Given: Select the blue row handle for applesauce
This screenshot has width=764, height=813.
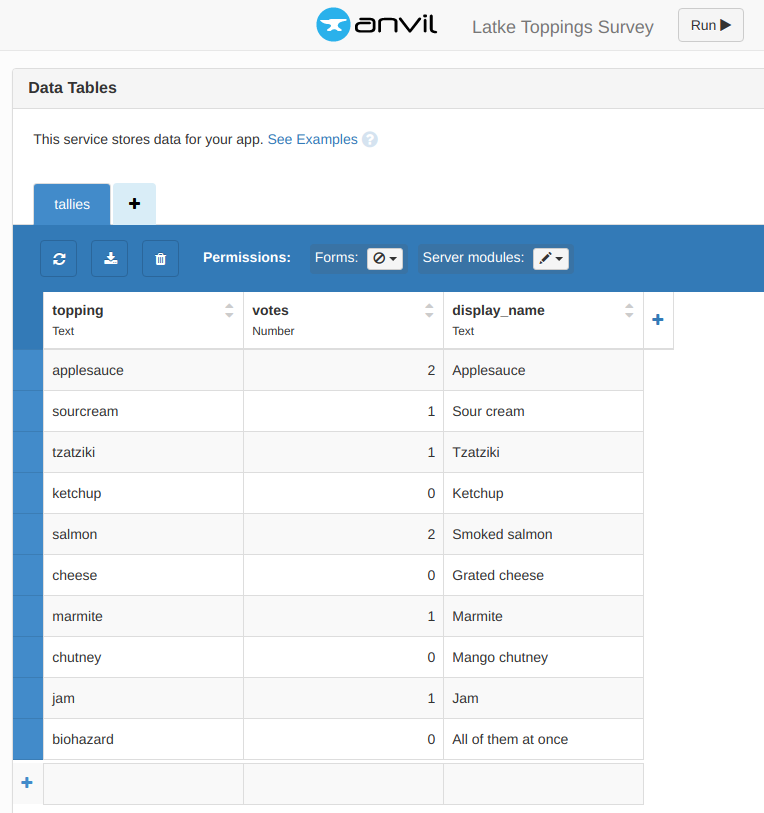Looking at the screenshot, I should [27, 370].
